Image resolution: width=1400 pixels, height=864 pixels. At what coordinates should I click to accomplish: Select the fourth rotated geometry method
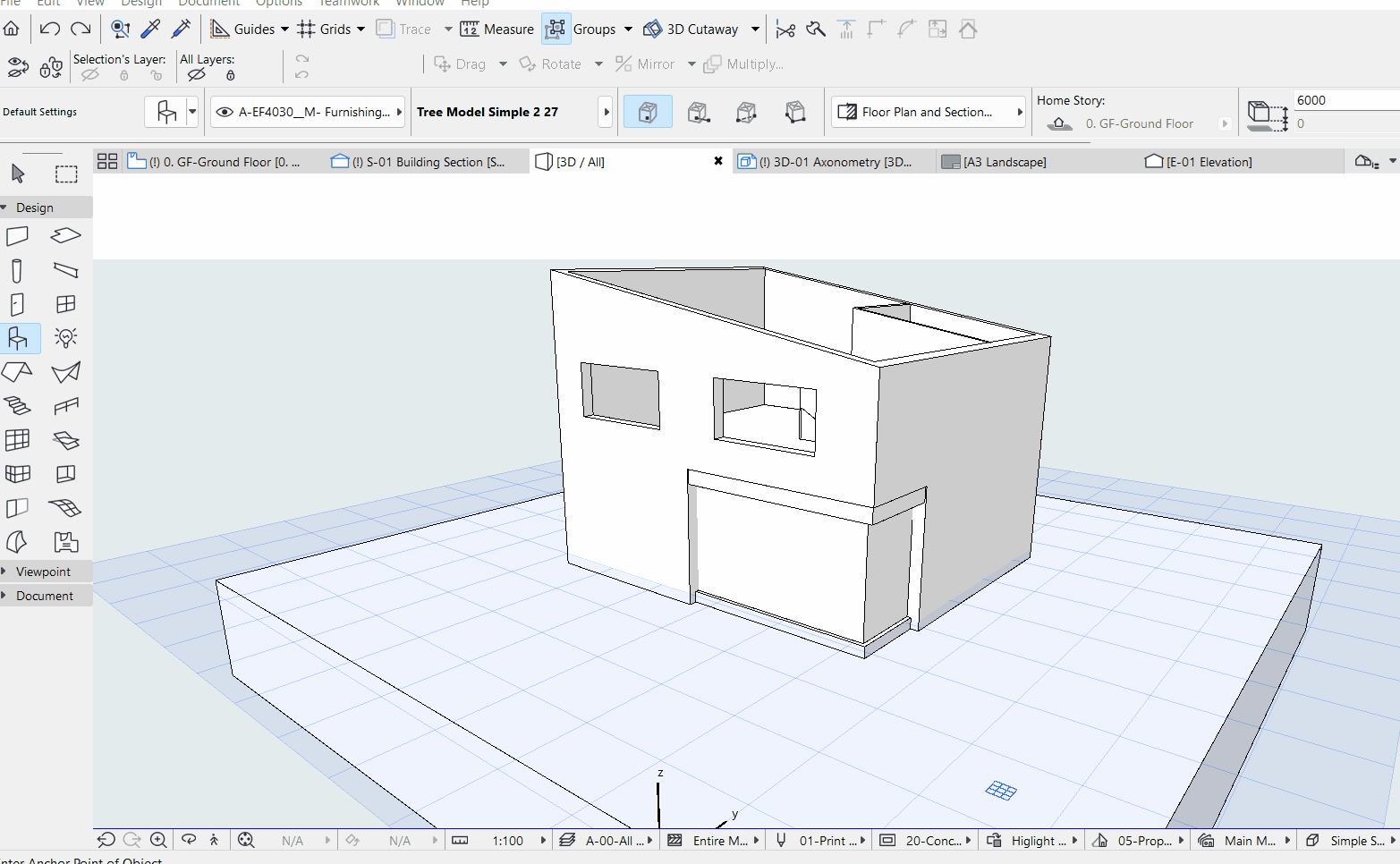[x=795, y=112]
